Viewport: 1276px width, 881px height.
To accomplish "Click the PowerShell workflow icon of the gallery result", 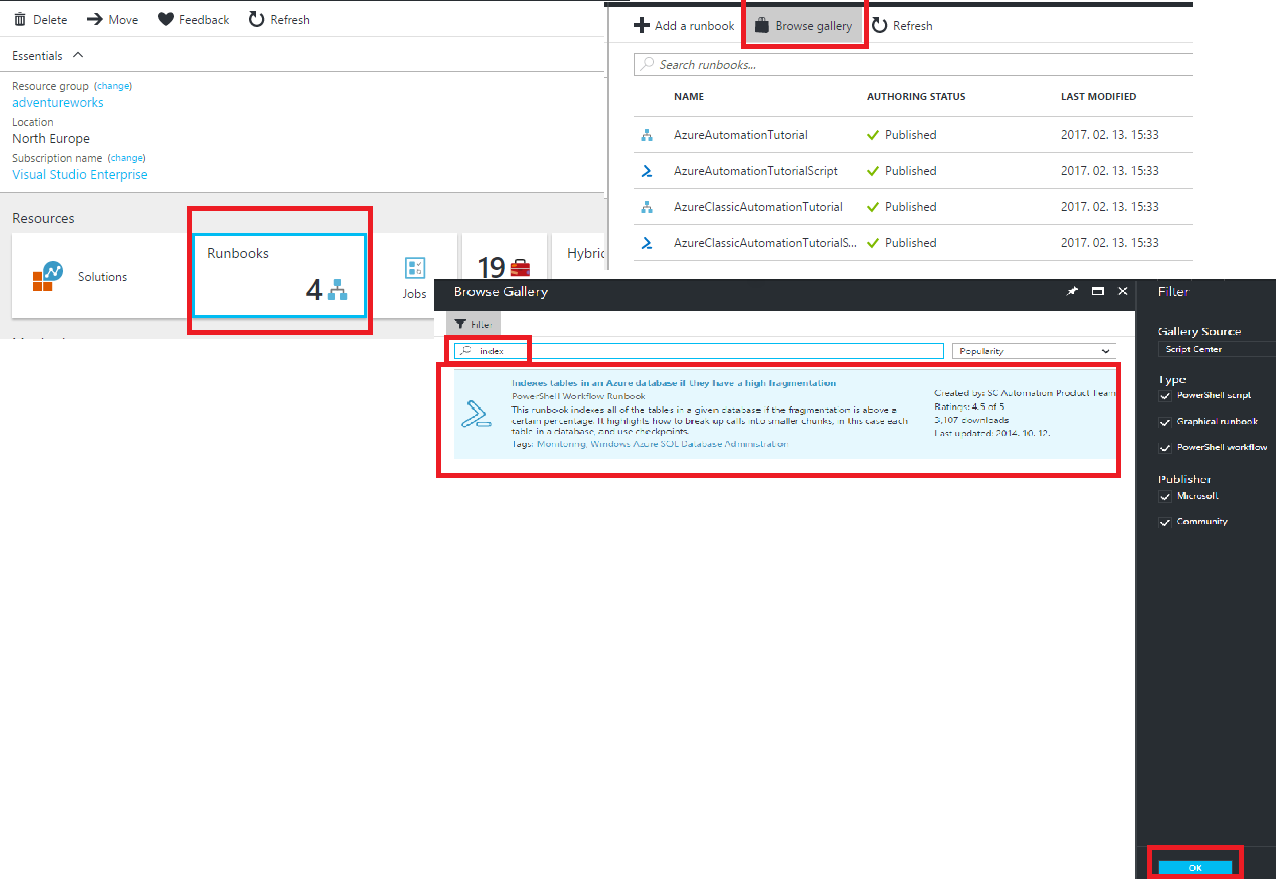I will [x=476, y=414].
